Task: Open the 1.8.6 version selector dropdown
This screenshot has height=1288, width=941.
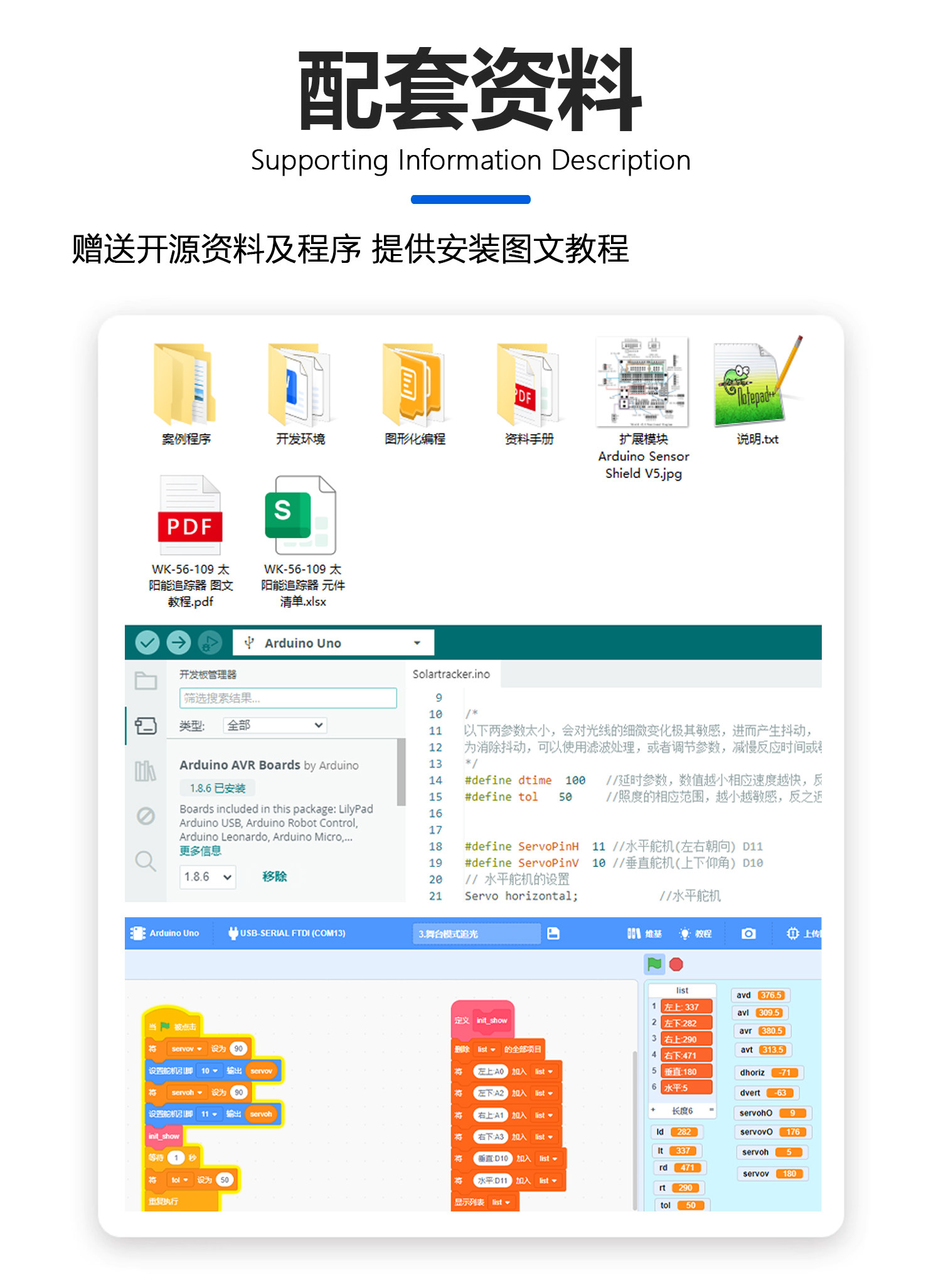Action: coord(208,876)
